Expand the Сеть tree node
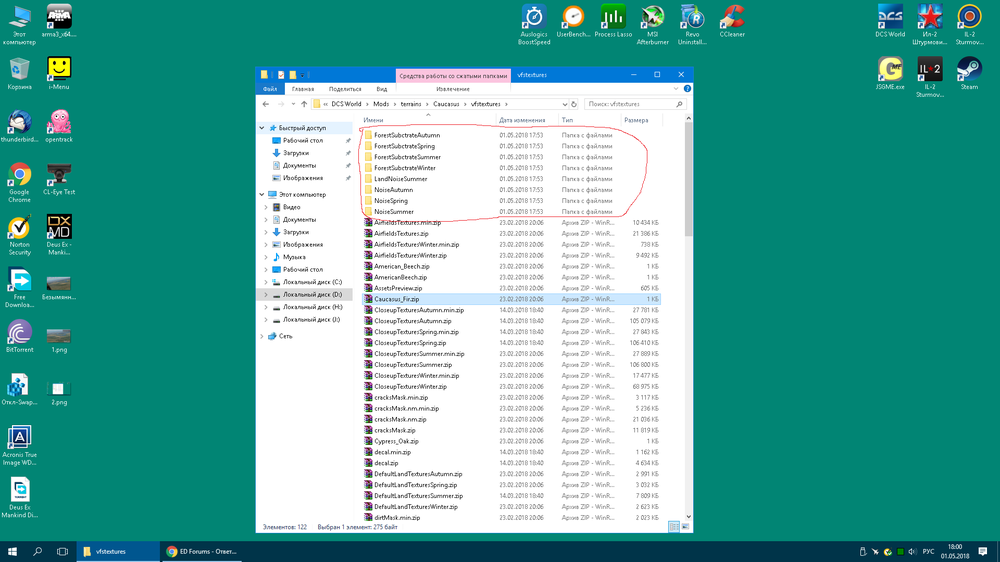Image resolution: width=1000 pixels, height=562 pixels. coord(262,336)
